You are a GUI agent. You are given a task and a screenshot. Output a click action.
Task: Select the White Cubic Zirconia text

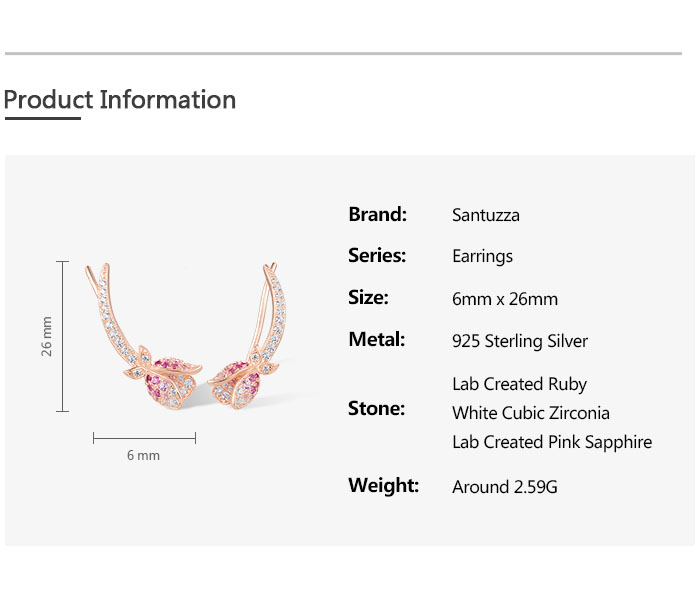pyautogui.click(x=530, y=413)
